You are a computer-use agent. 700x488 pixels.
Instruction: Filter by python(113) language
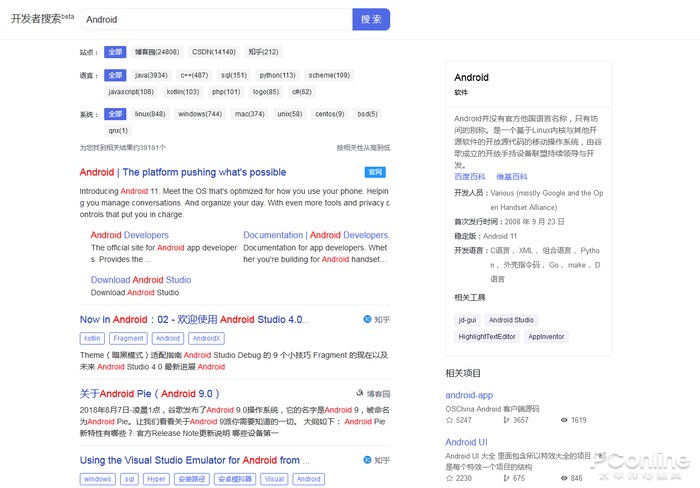(278, 75)
